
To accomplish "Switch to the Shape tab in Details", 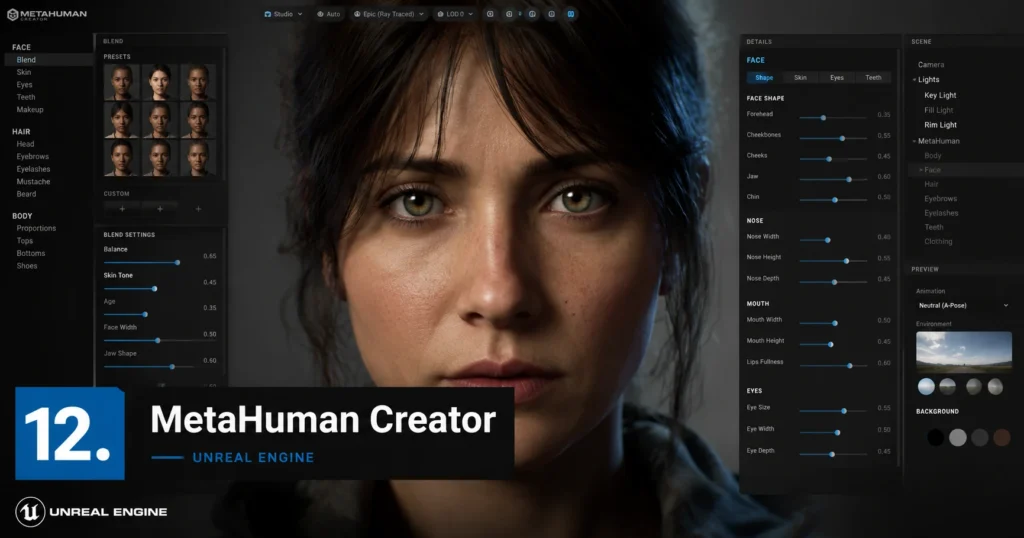I will [x=763, y=78].
